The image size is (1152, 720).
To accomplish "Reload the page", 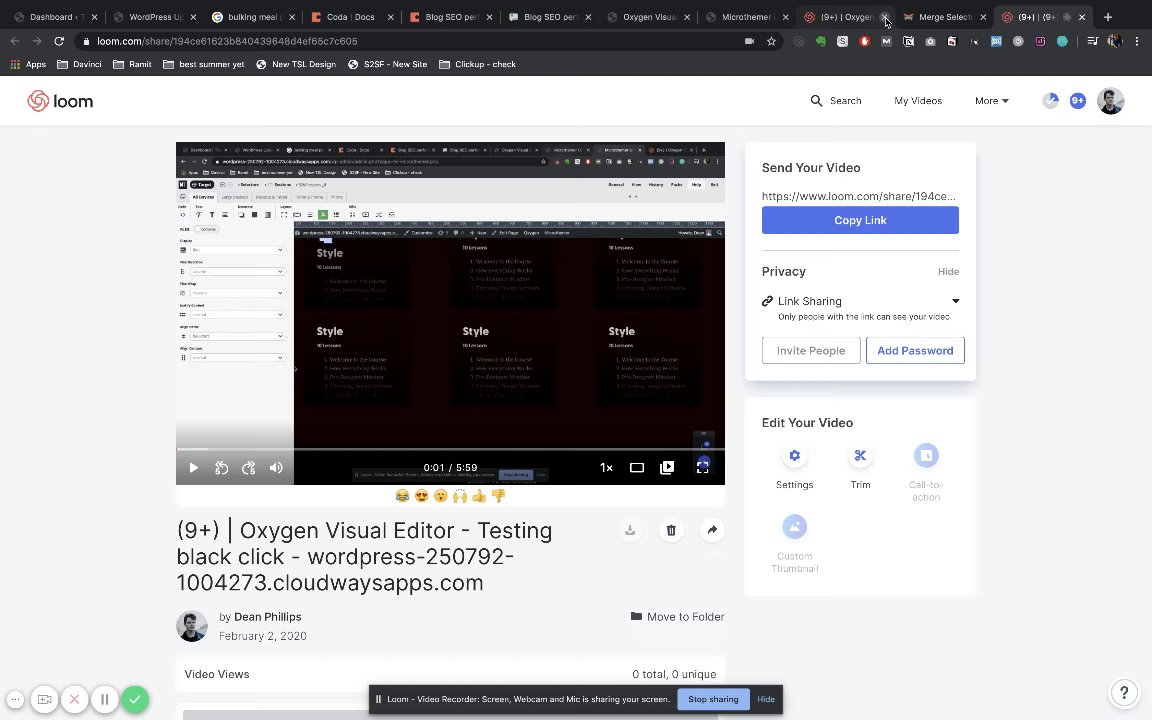I will click(60, 41).
